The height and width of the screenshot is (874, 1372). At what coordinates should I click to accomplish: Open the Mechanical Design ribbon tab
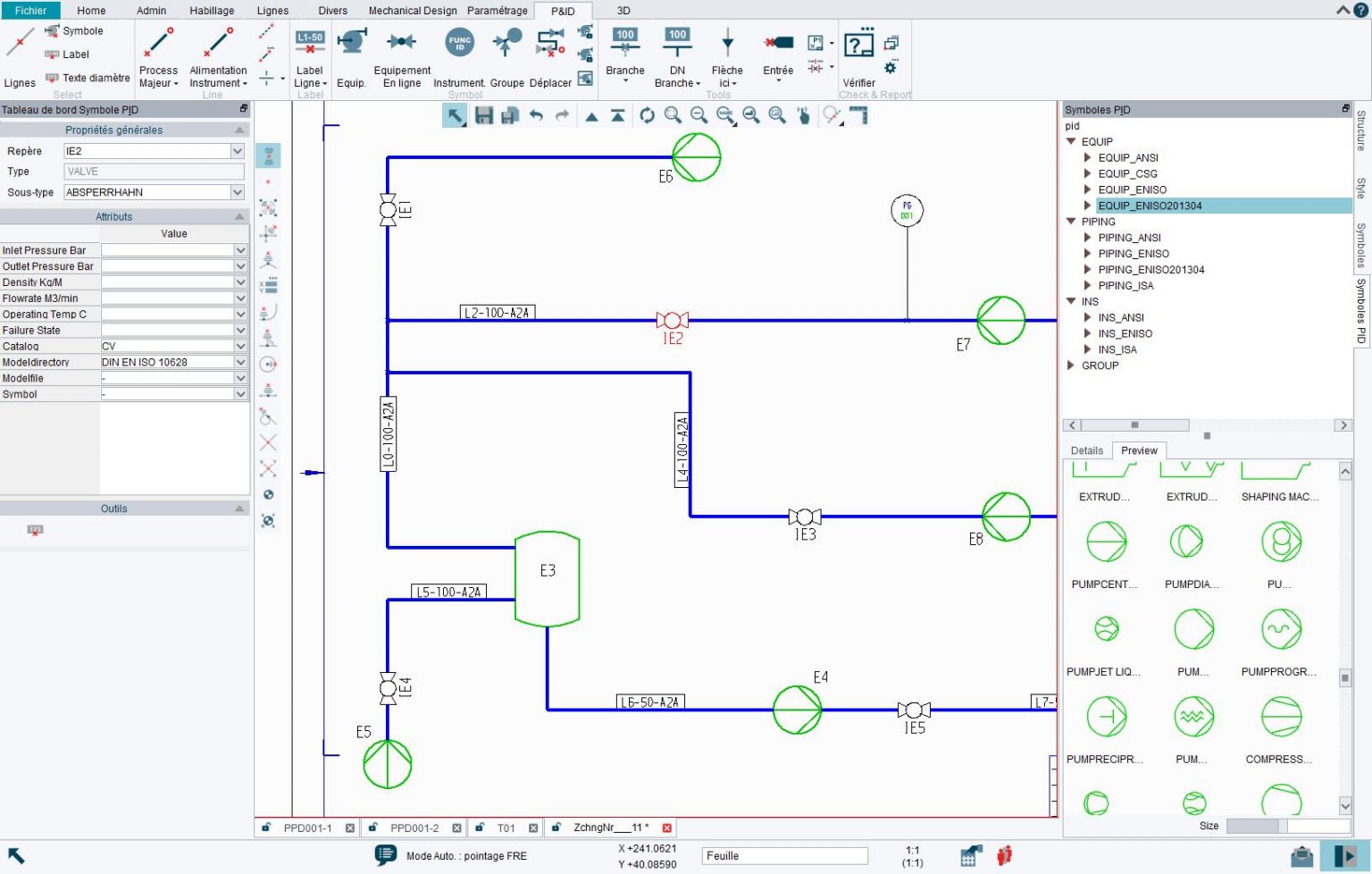point(412,10)
